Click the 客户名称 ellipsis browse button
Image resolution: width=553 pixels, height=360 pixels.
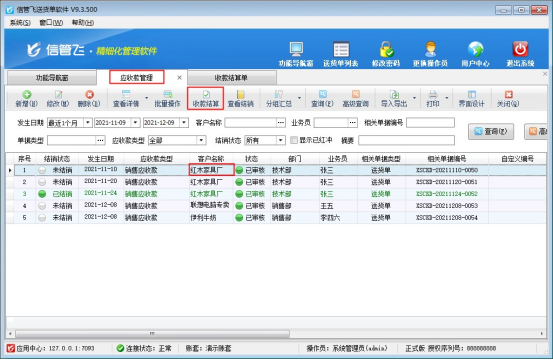coord(281,122)
